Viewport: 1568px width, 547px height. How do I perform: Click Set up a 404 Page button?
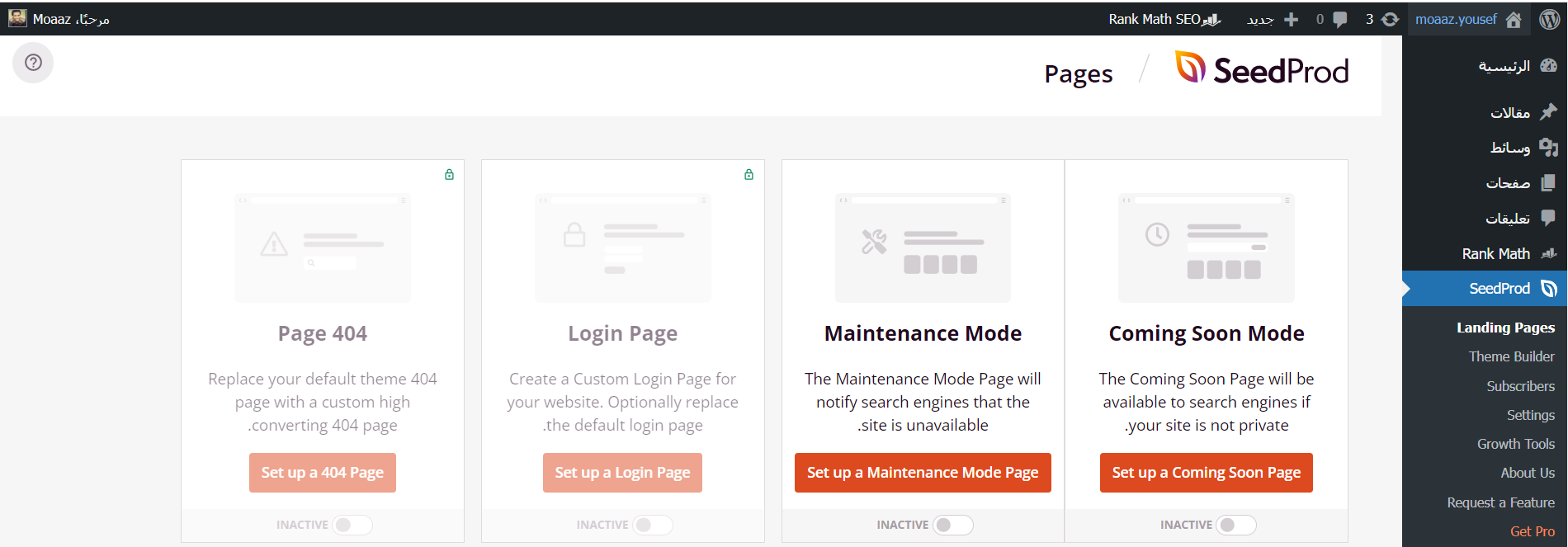pos(323,473)
